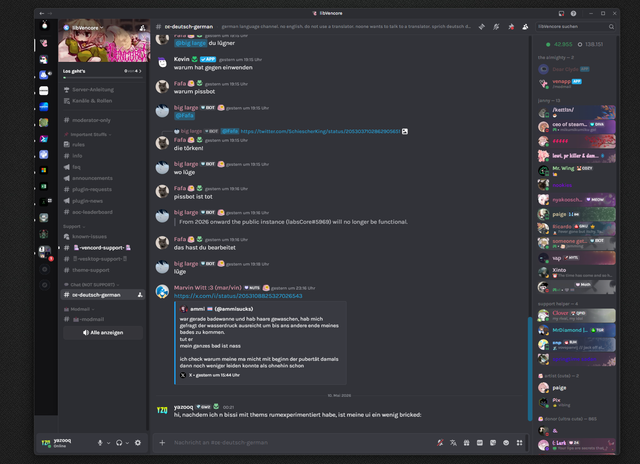Image resolution: width=640 pixels, height=464 pixels.
Task: Click member Clover in support helper list
Action: [576, 315]
